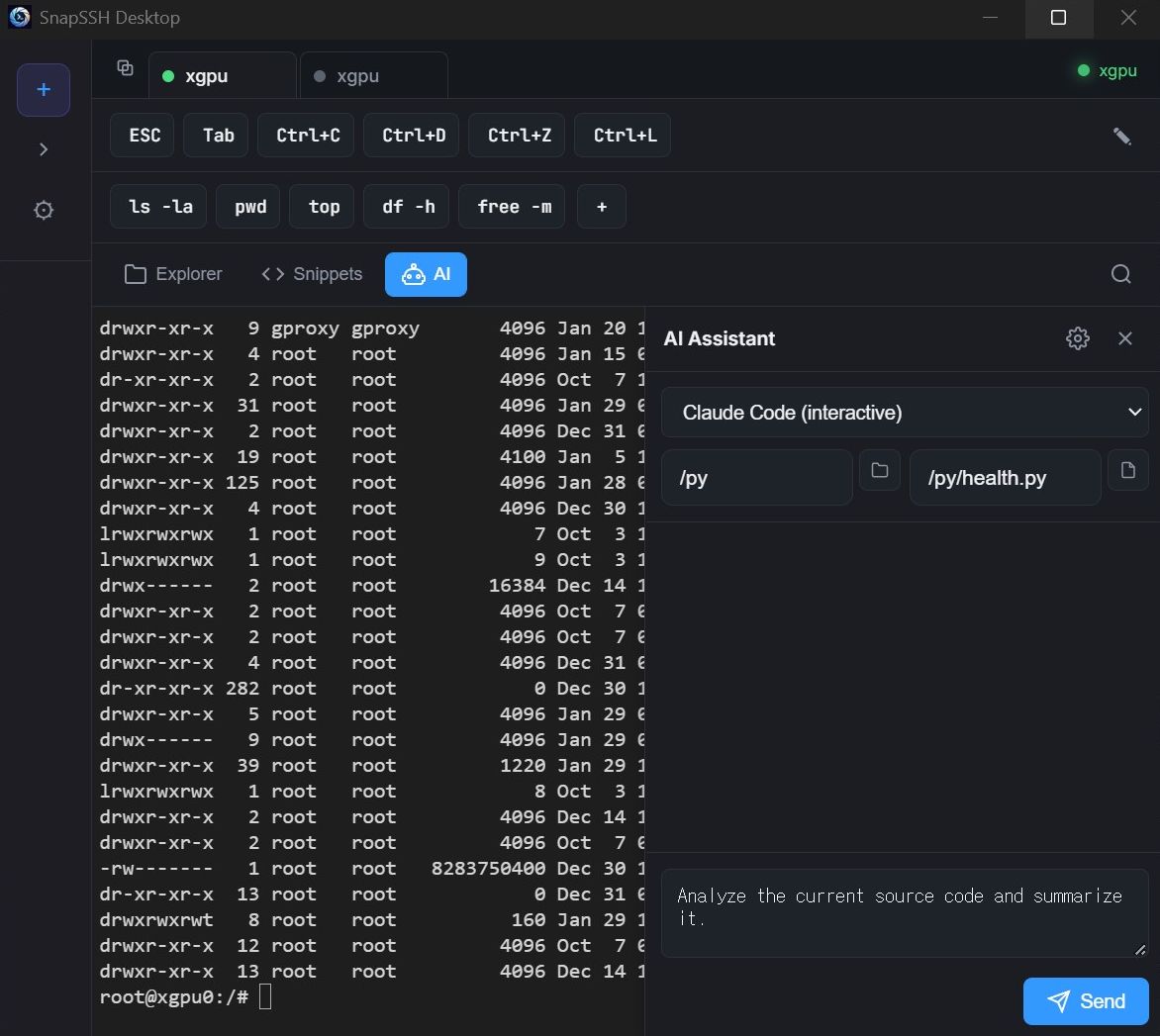This screenshot has width=1160, height=1036.
Task: Select the active xgpu session tab
Action: [x=222, y=74]
